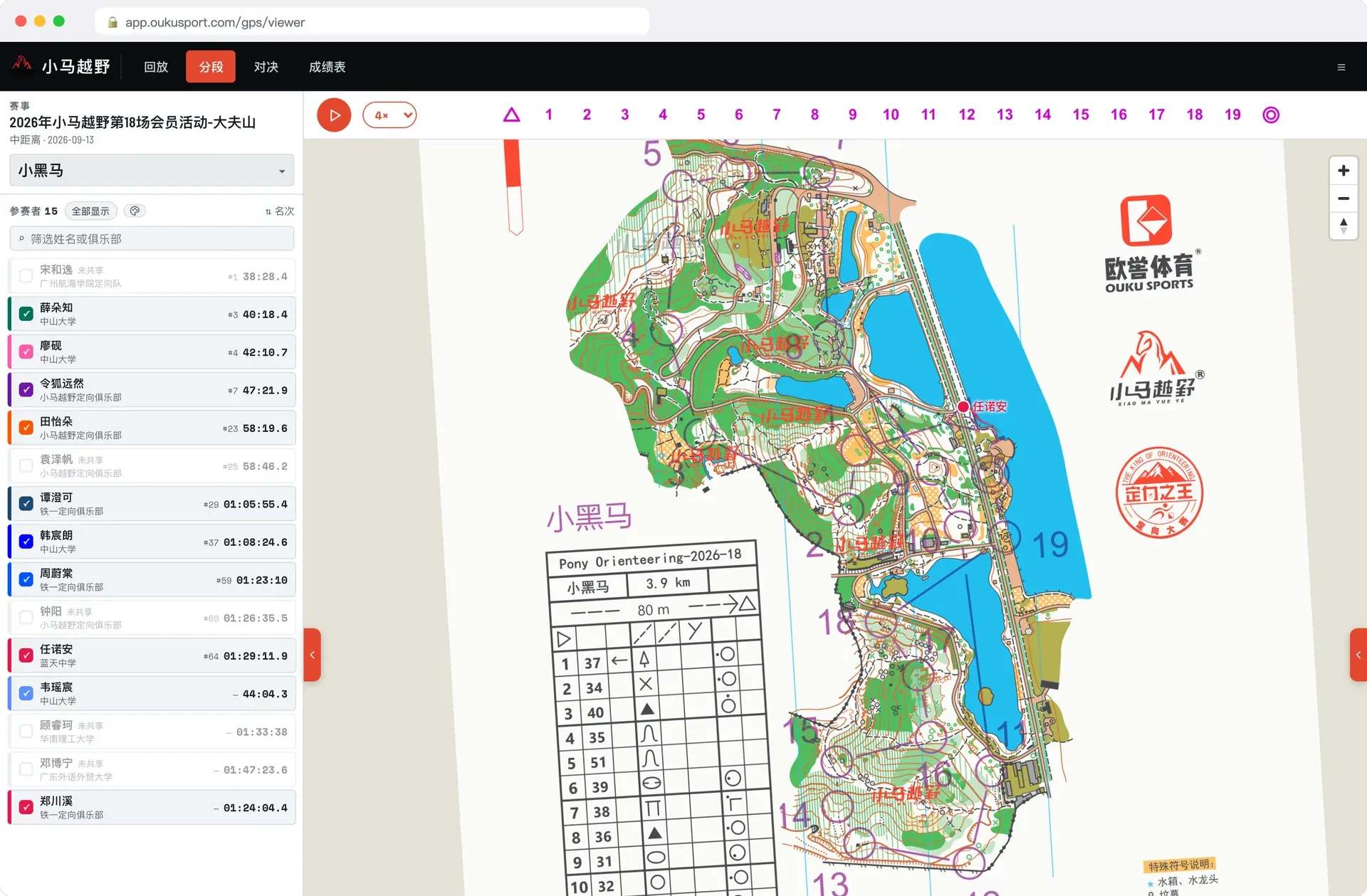Screen dimensions: 1367x896
Task: Open the hamburger menu in the header
Action: [x=1341, y=67]
